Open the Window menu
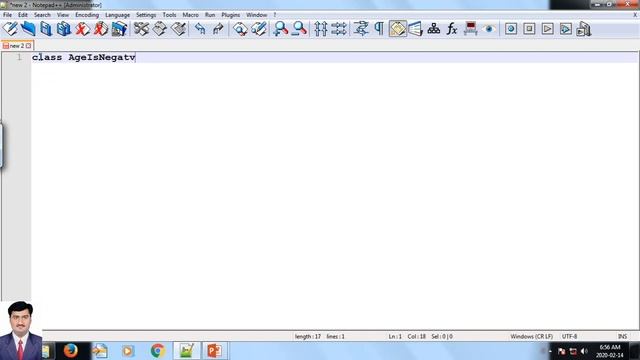The width and height of the screenshot is (640, 360). 256,15
